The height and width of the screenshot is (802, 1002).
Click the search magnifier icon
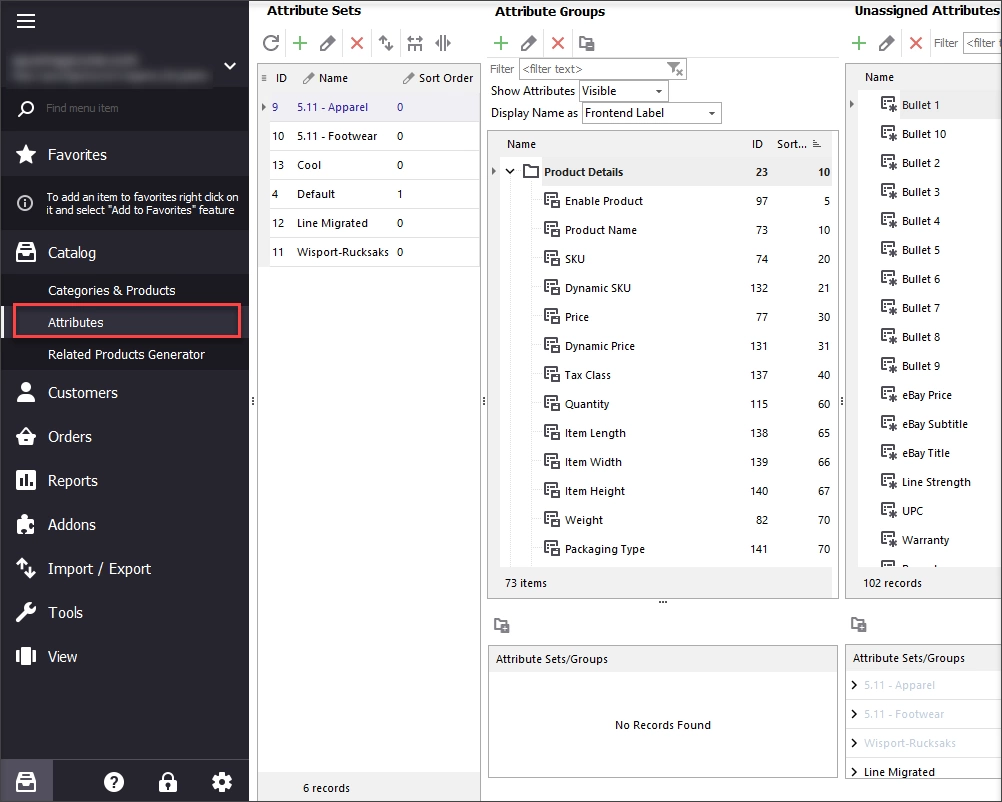26,109
